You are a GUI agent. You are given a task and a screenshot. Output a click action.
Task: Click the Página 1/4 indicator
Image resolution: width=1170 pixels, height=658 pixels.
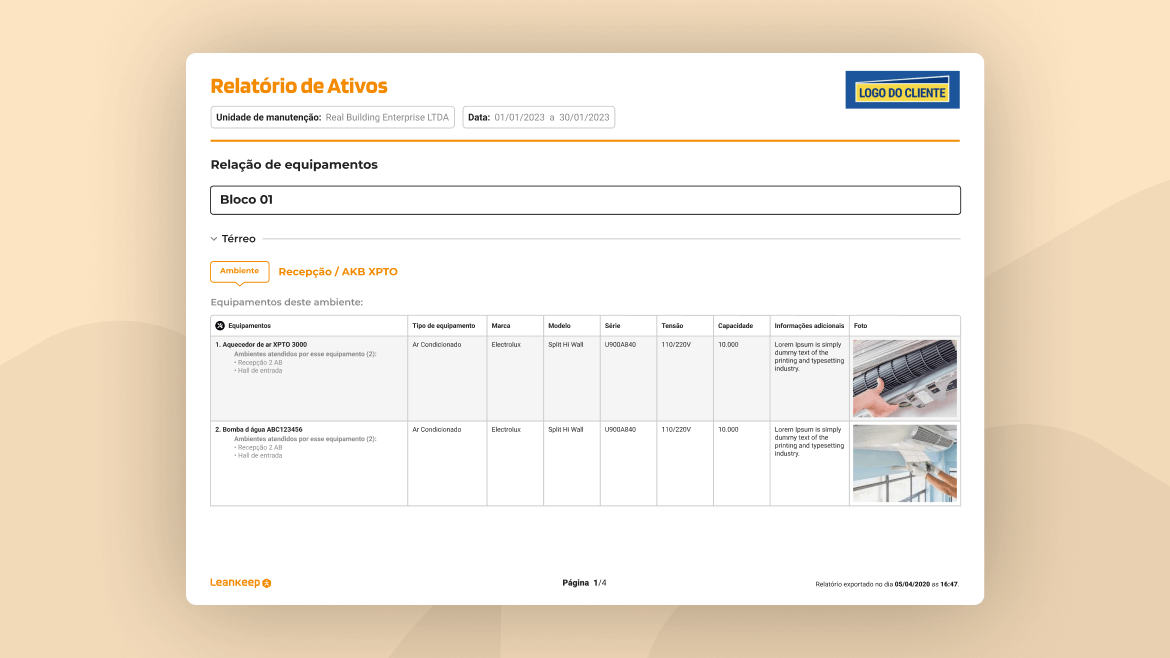coord(584,583)
